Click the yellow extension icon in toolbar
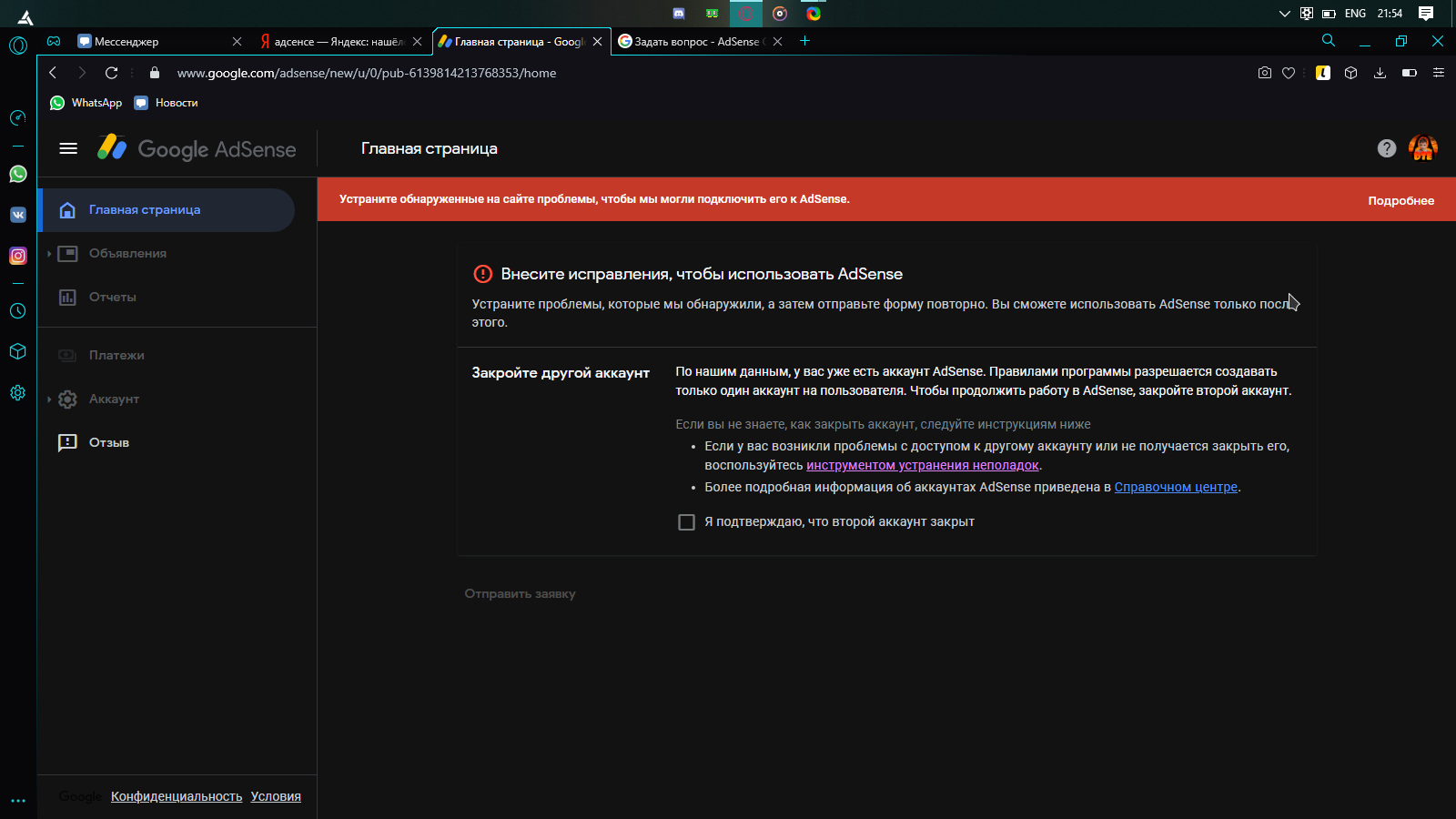The image size is (1456, 819). [x=1323, y=73]
